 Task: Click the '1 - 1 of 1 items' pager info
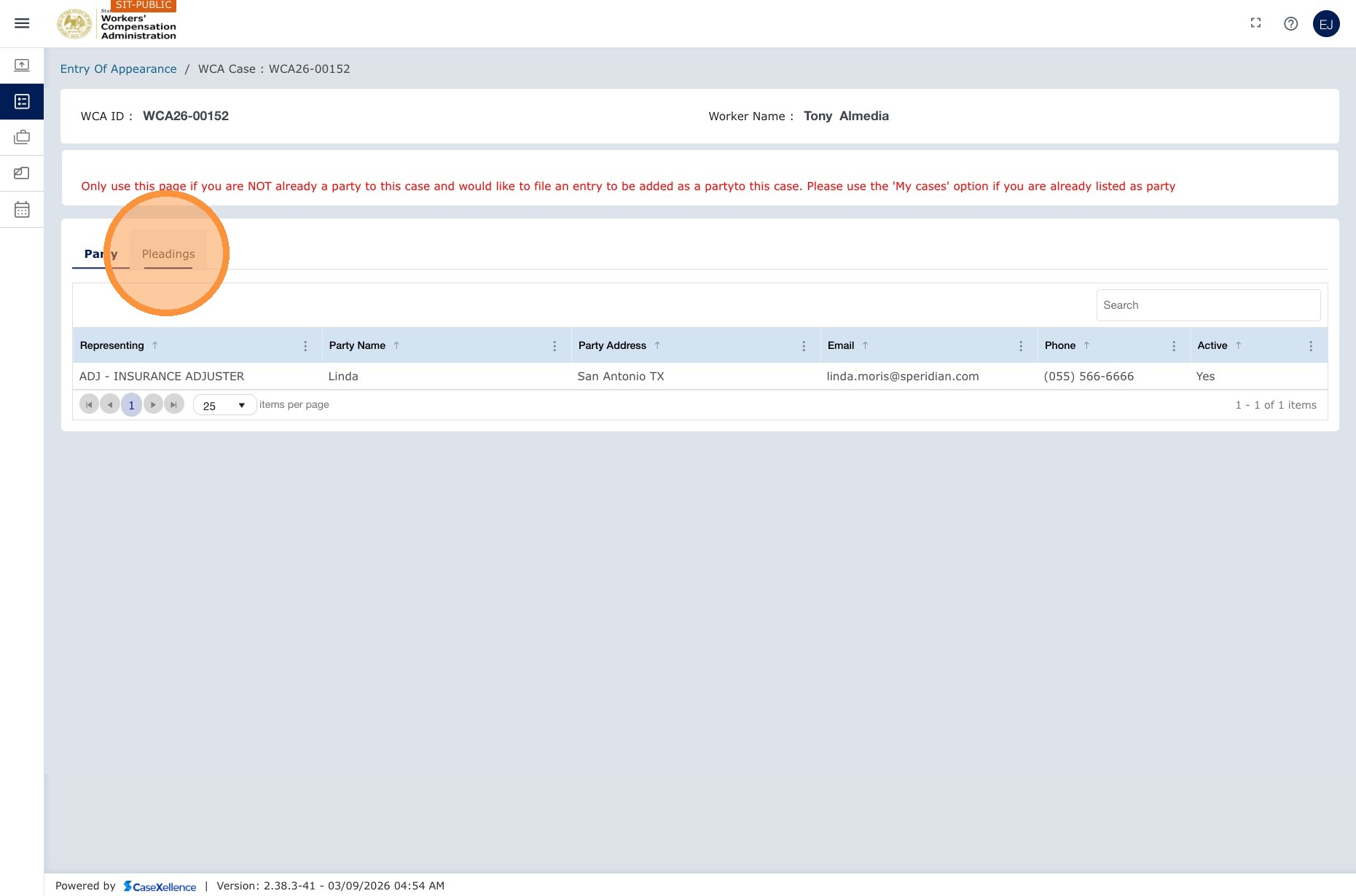(1276, 405)
